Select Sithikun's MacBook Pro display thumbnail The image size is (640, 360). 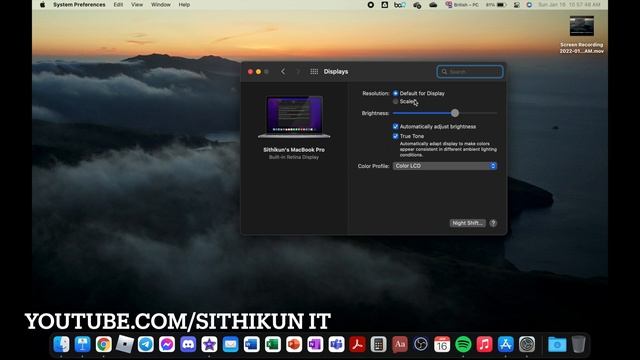294,118
